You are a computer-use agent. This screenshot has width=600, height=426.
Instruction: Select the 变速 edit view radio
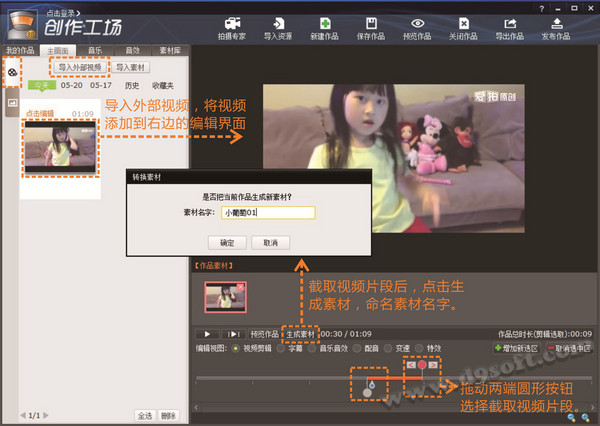pos(388,348)
